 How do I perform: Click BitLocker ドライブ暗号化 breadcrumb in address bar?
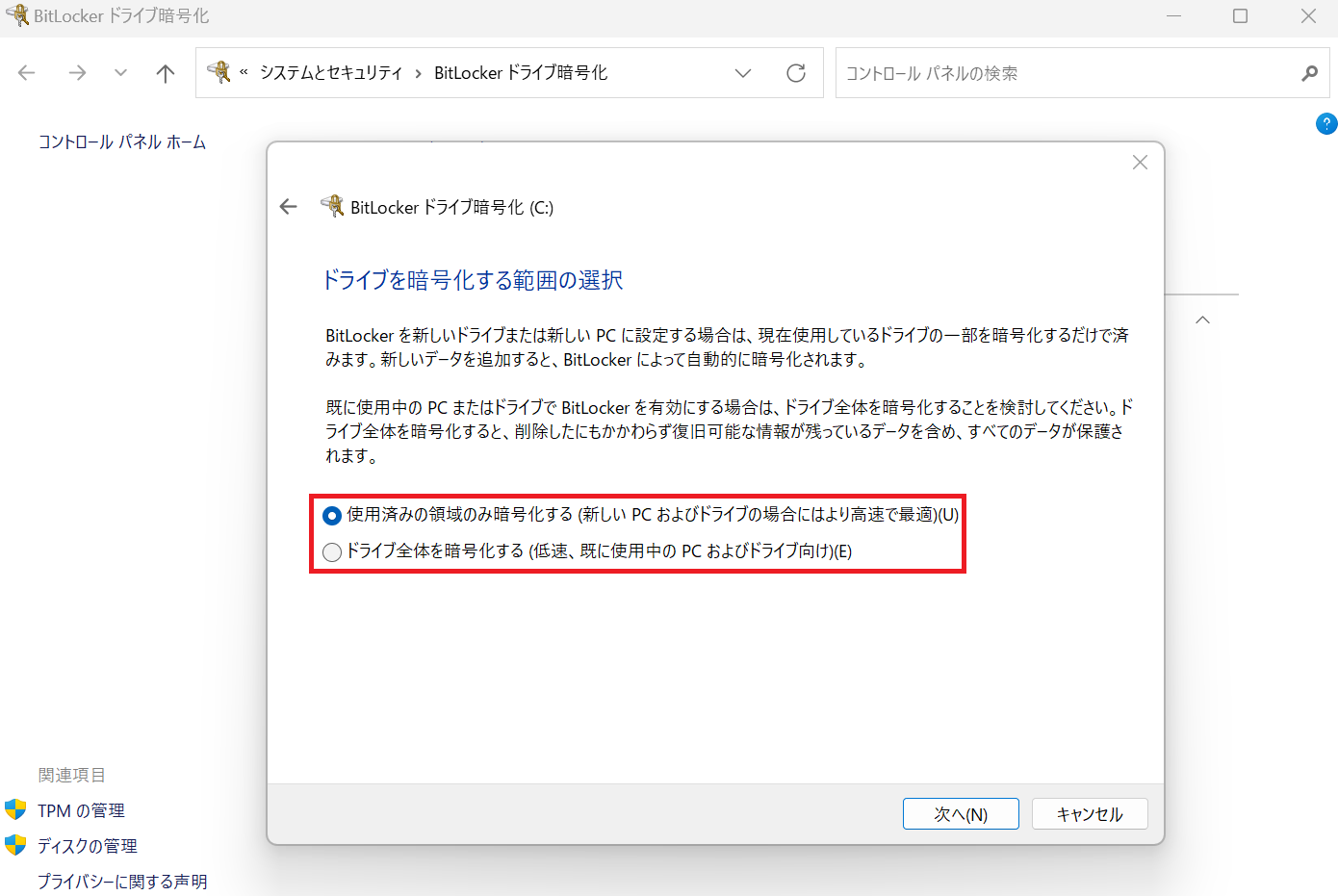click(521, 73)
